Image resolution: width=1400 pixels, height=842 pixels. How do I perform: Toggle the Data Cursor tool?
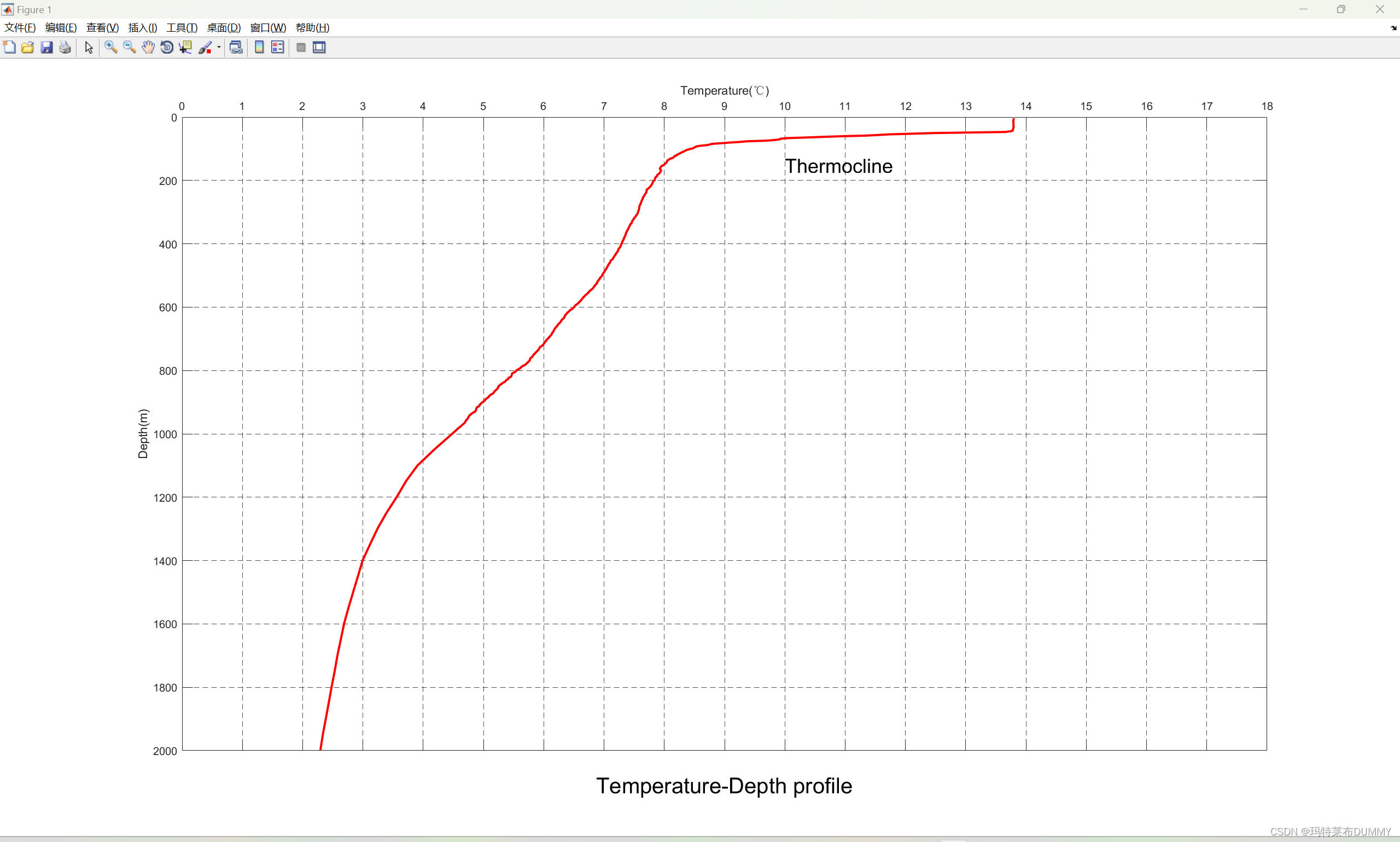pos(185,48)
